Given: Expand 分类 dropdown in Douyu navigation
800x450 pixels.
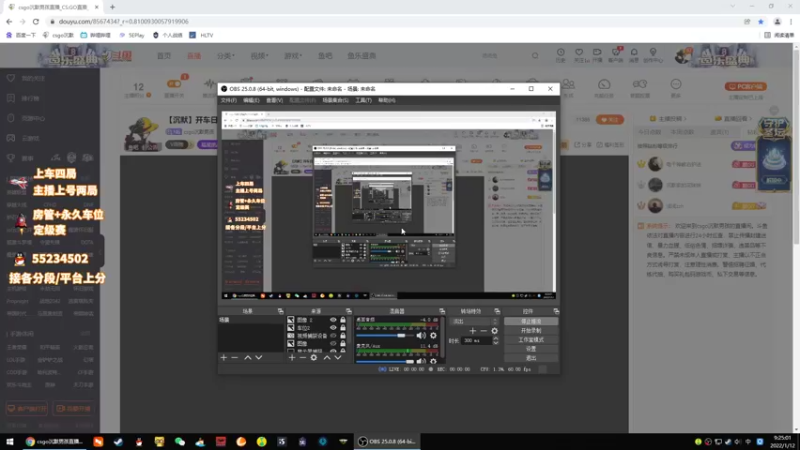Looking at the screenshot, I should [x=226, y=56].
